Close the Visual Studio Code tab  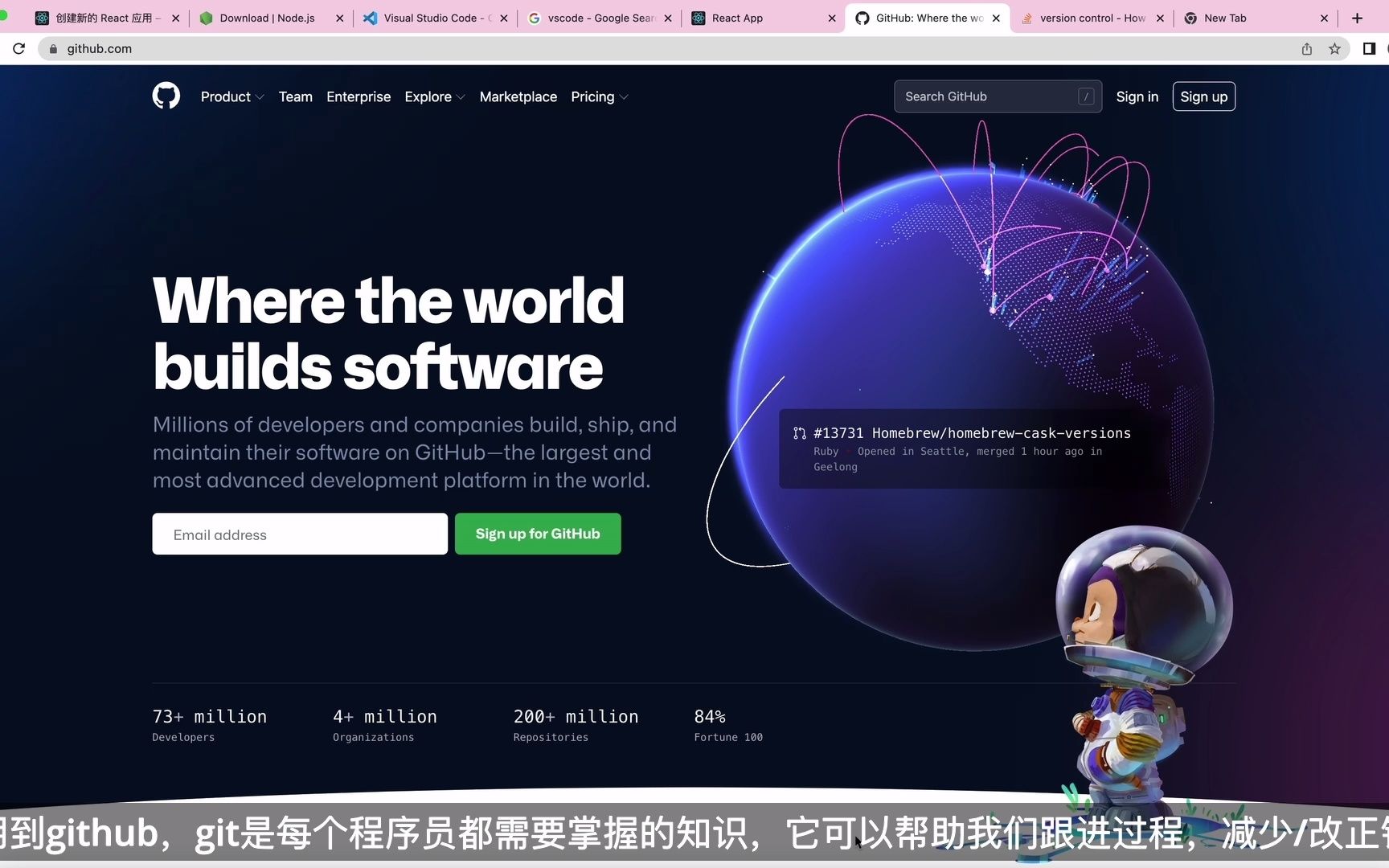pyautogui.click(x=504, y=18)
